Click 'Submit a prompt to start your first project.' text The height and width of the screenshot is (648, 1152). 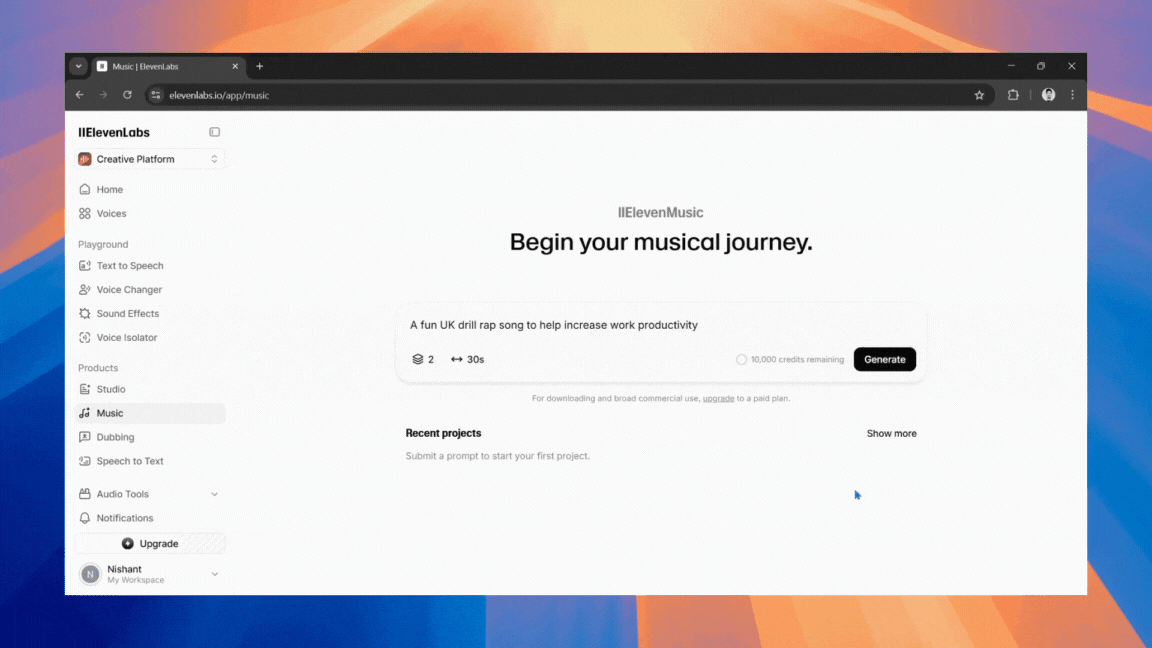click(x=497, y=456)
